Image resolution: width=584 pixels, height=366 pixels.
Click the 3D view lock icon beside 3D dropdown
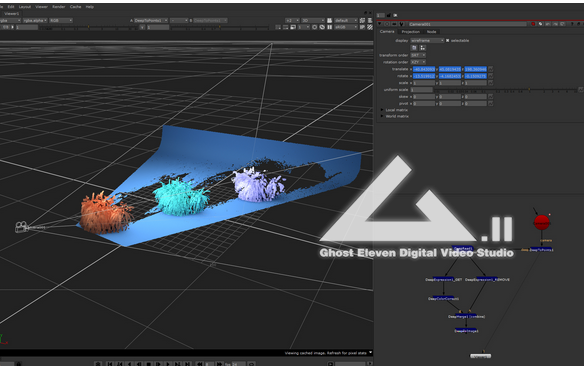point(329,20)
